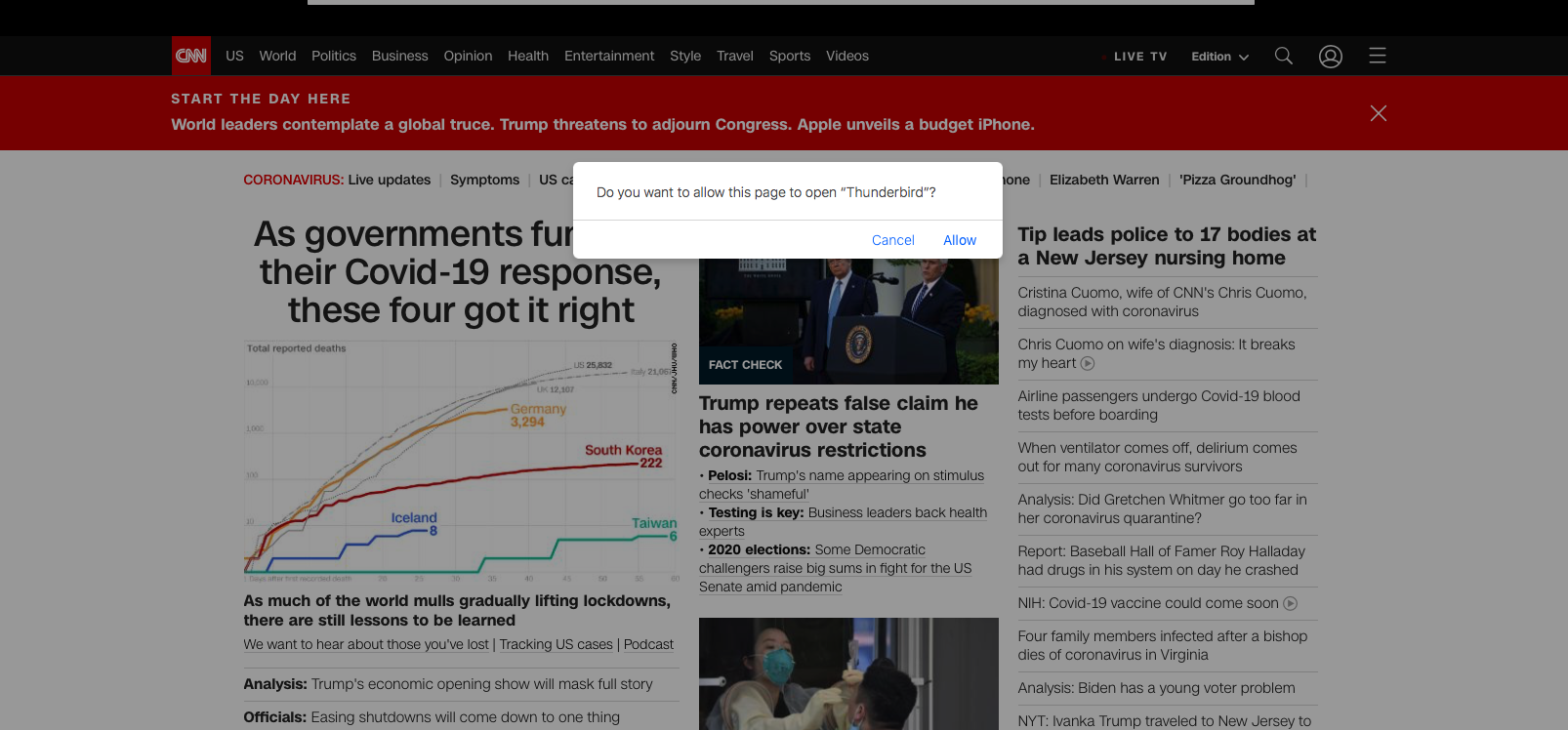Click the play icon after NIH vaccine headline

click(x=1290, y=603)
